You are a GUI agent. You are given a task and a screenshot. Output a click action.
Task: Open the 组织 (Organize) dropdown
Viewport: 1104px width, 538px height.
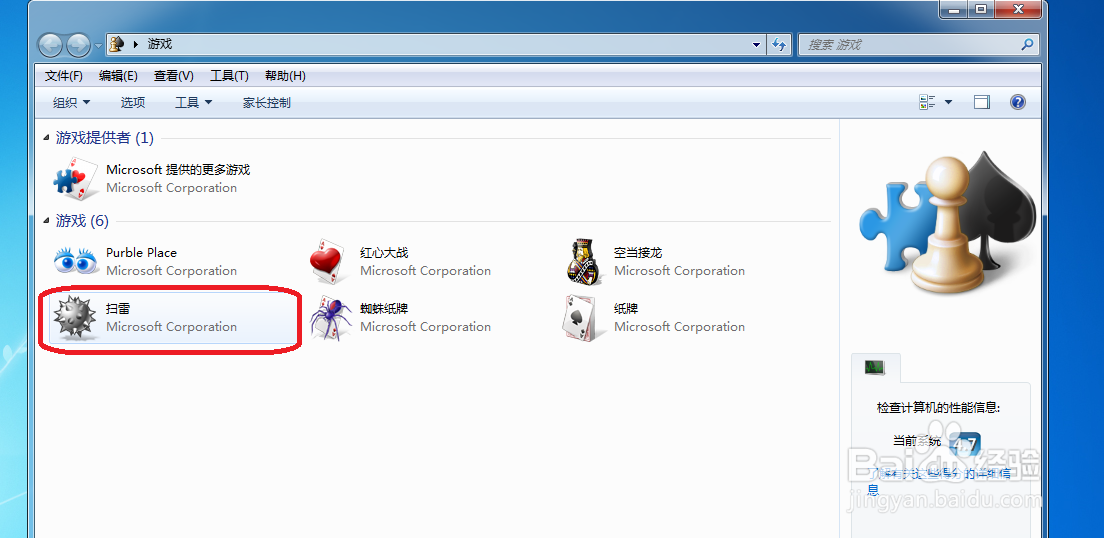(x=72, y=103)
